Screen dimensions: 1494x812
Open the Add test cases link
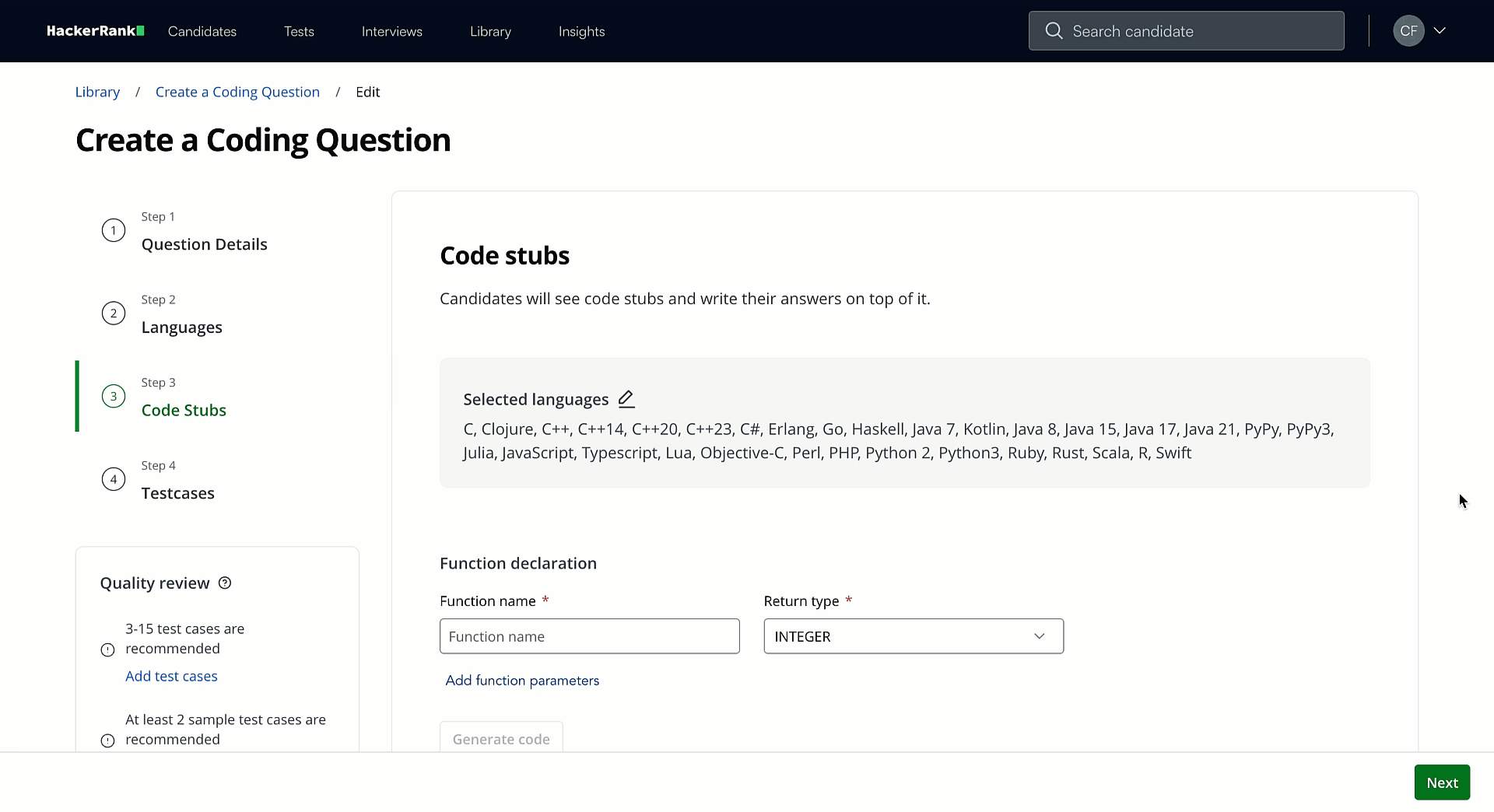pos(171,676)
